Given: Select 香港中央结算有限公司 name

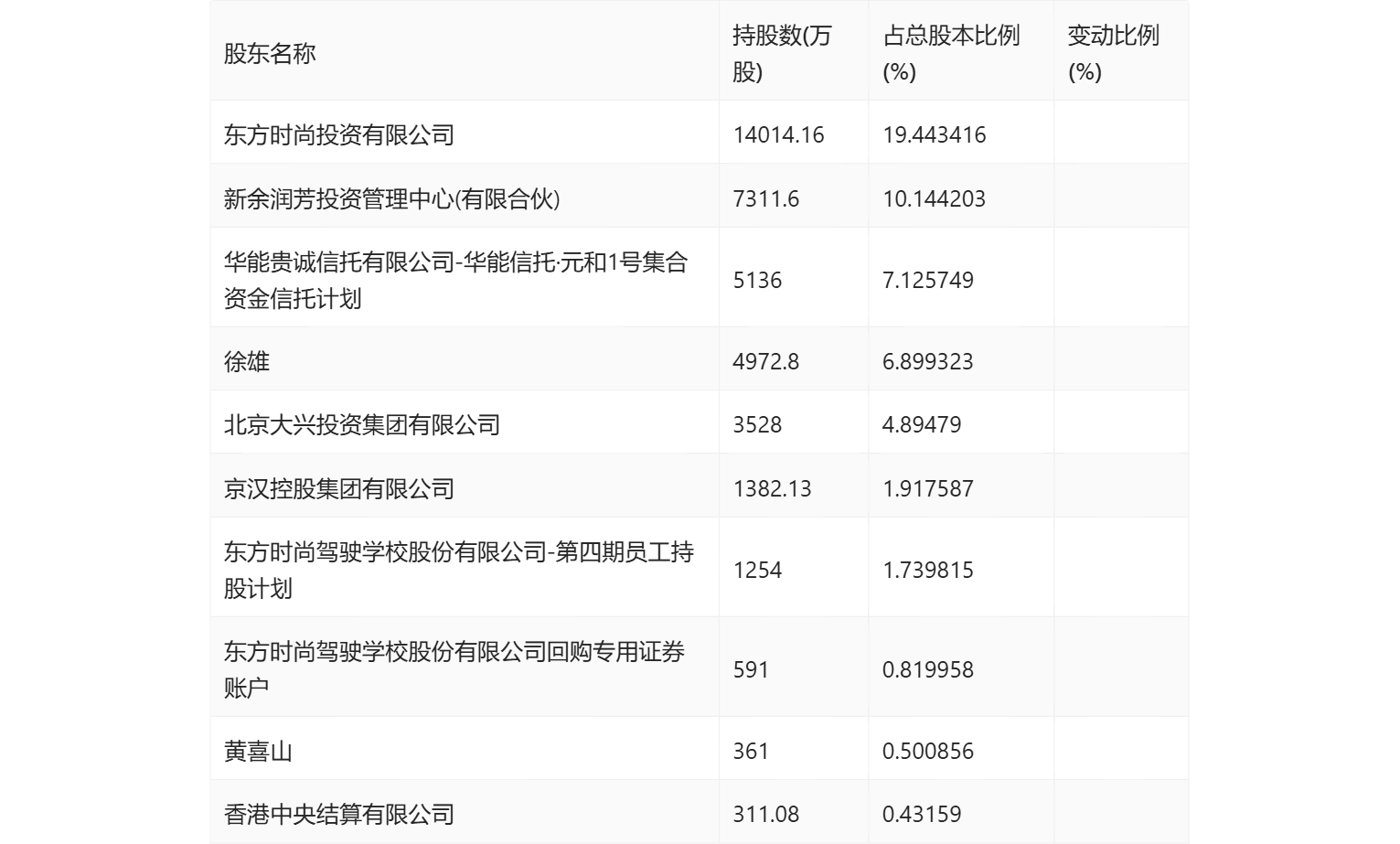Looking at the screenshot, I should (339, 814).
